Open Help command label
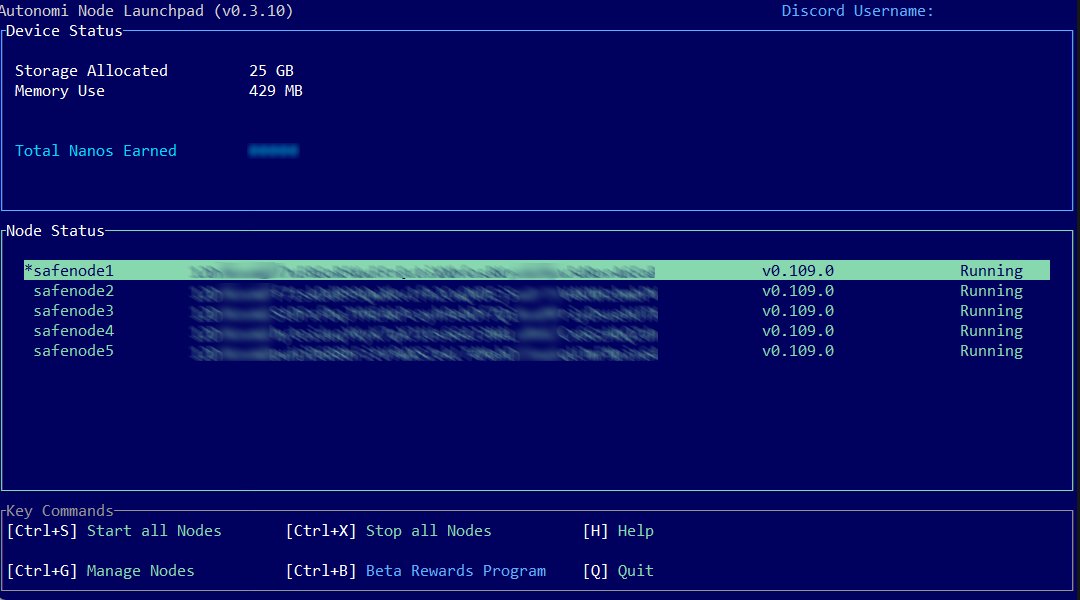The image size is (1080, 600). [x=635, y=531]
